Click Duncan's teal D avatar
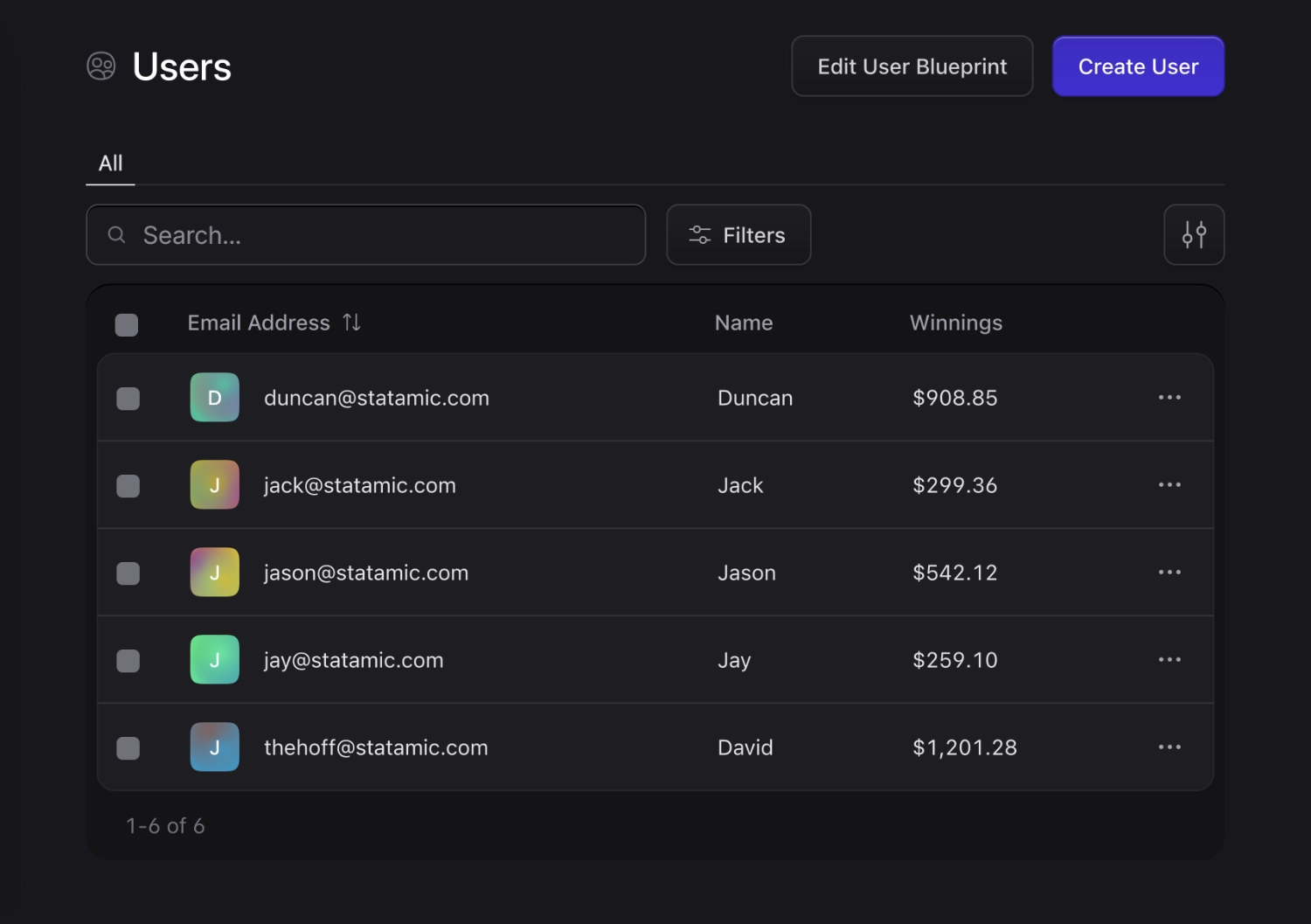The image size is (1311, 924). pos(215,398)
